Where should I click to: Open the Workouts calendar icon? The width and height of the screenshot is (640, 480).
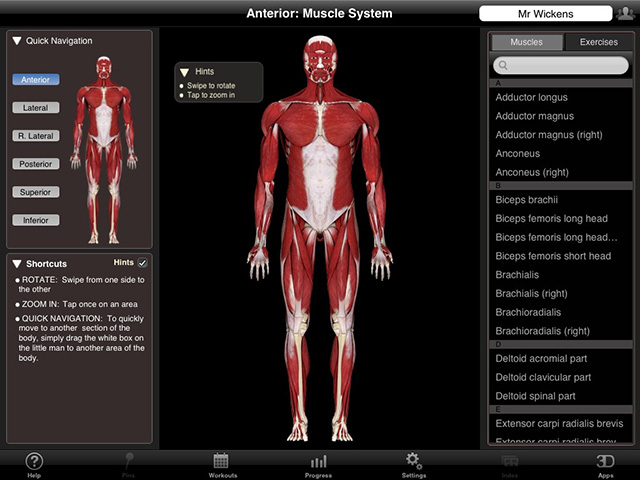(222, 463)
